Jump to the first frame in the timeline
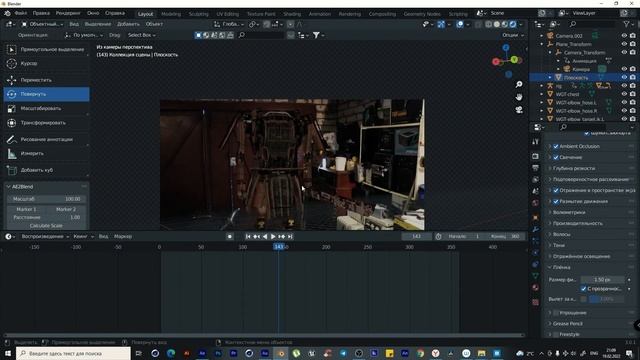This screenshot has height=360, width=640. 248,236
